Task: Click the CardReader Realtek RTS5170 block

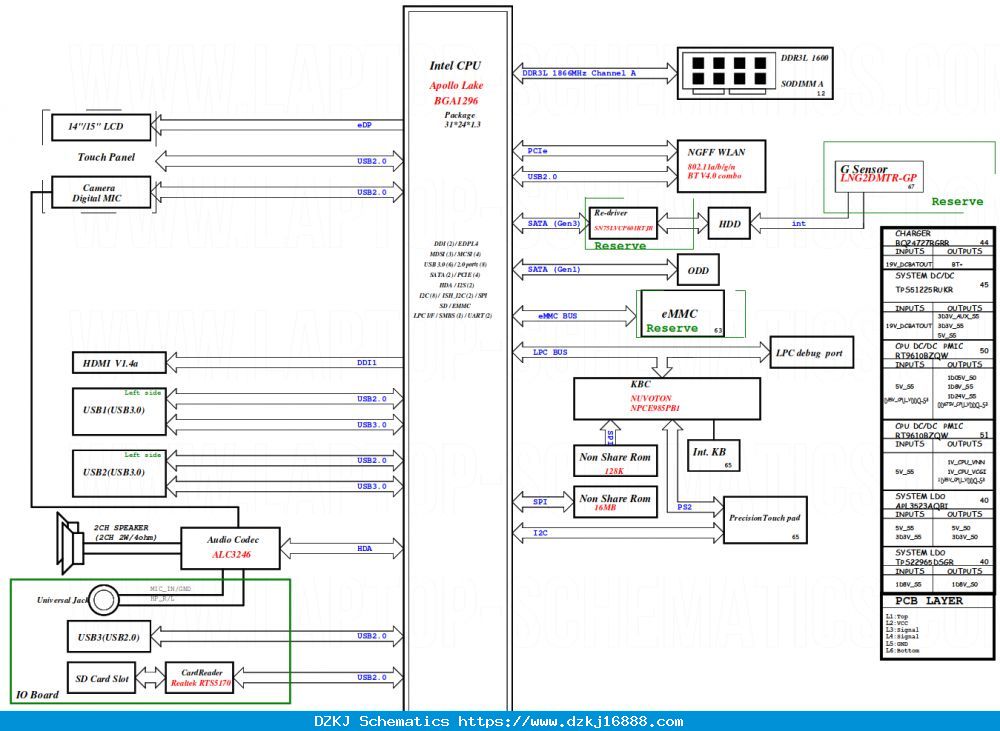Action: [x=200, y=678]
